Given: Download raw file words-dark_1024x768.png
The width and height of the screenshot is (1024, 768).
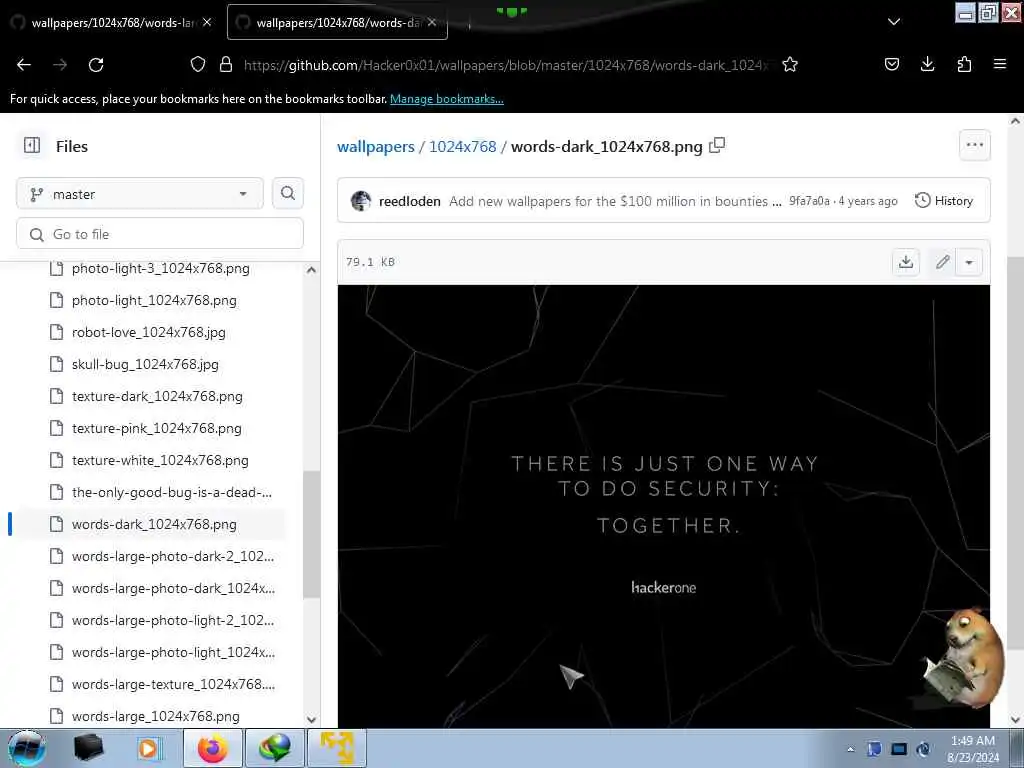Looking at the screenshot, I should (x=906, y=262).
